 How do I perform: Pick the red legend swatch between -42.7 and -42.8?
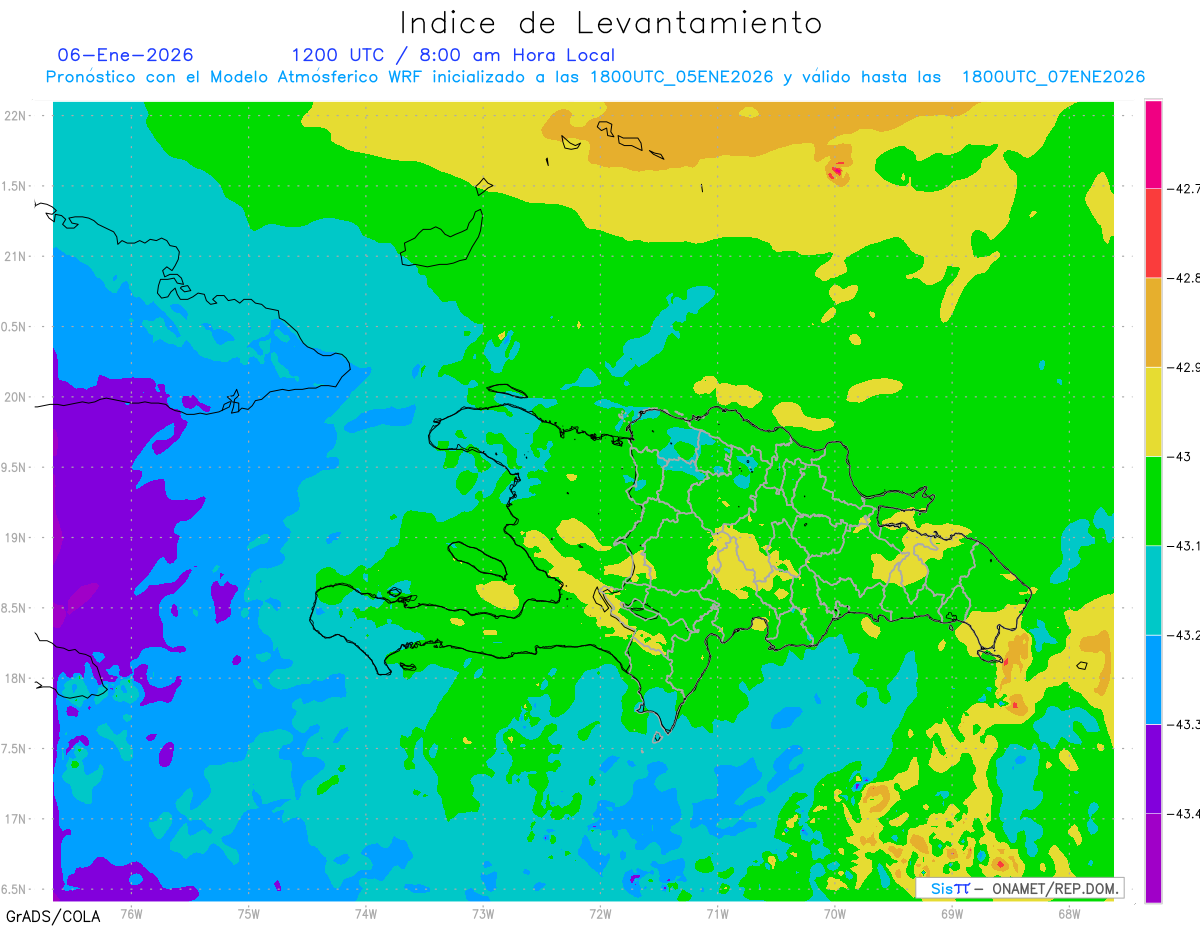(1153, 232)
